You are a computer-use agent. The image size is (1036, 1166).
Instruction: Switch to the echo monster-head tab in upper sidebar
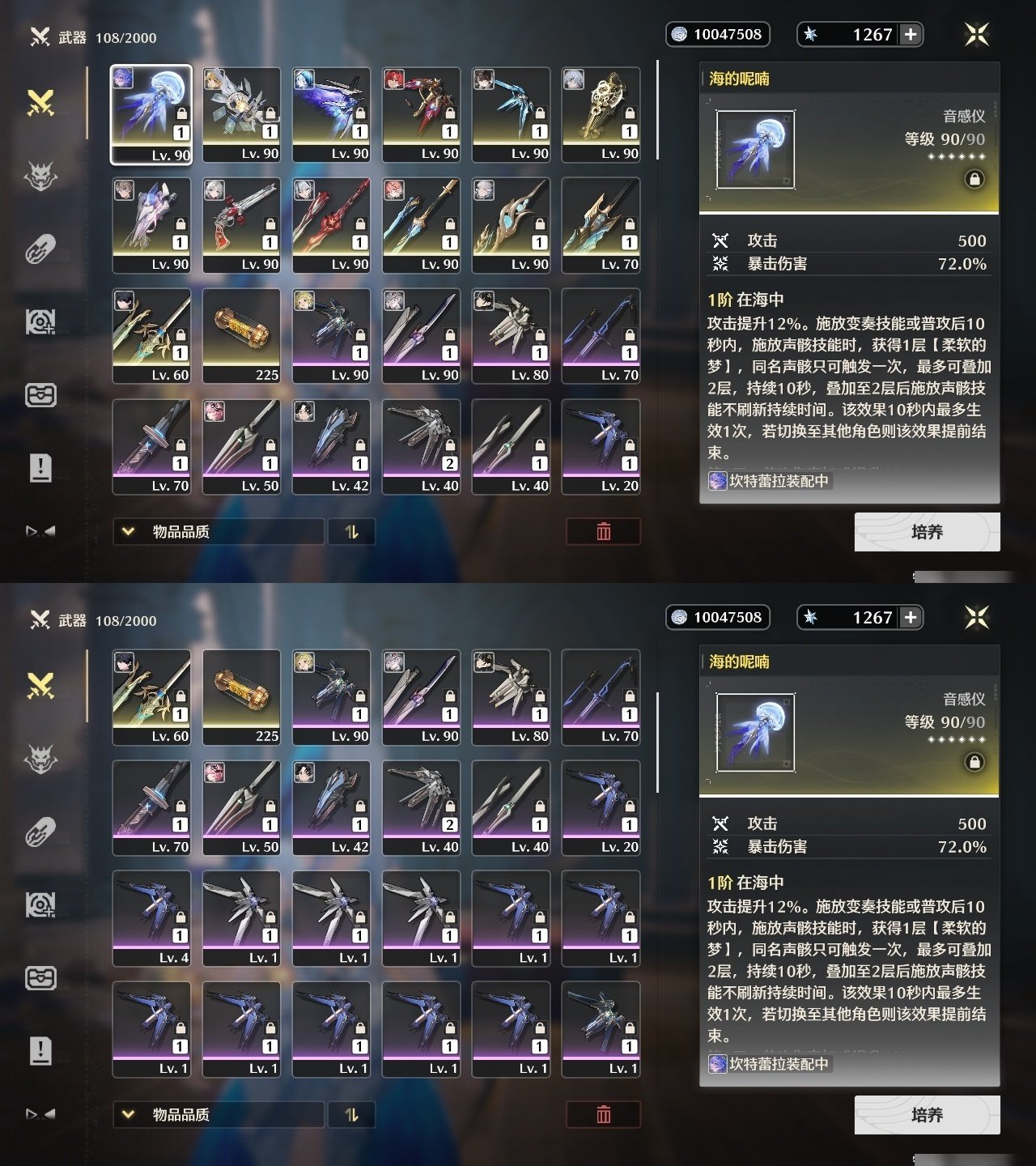click(x=40, y=176)
